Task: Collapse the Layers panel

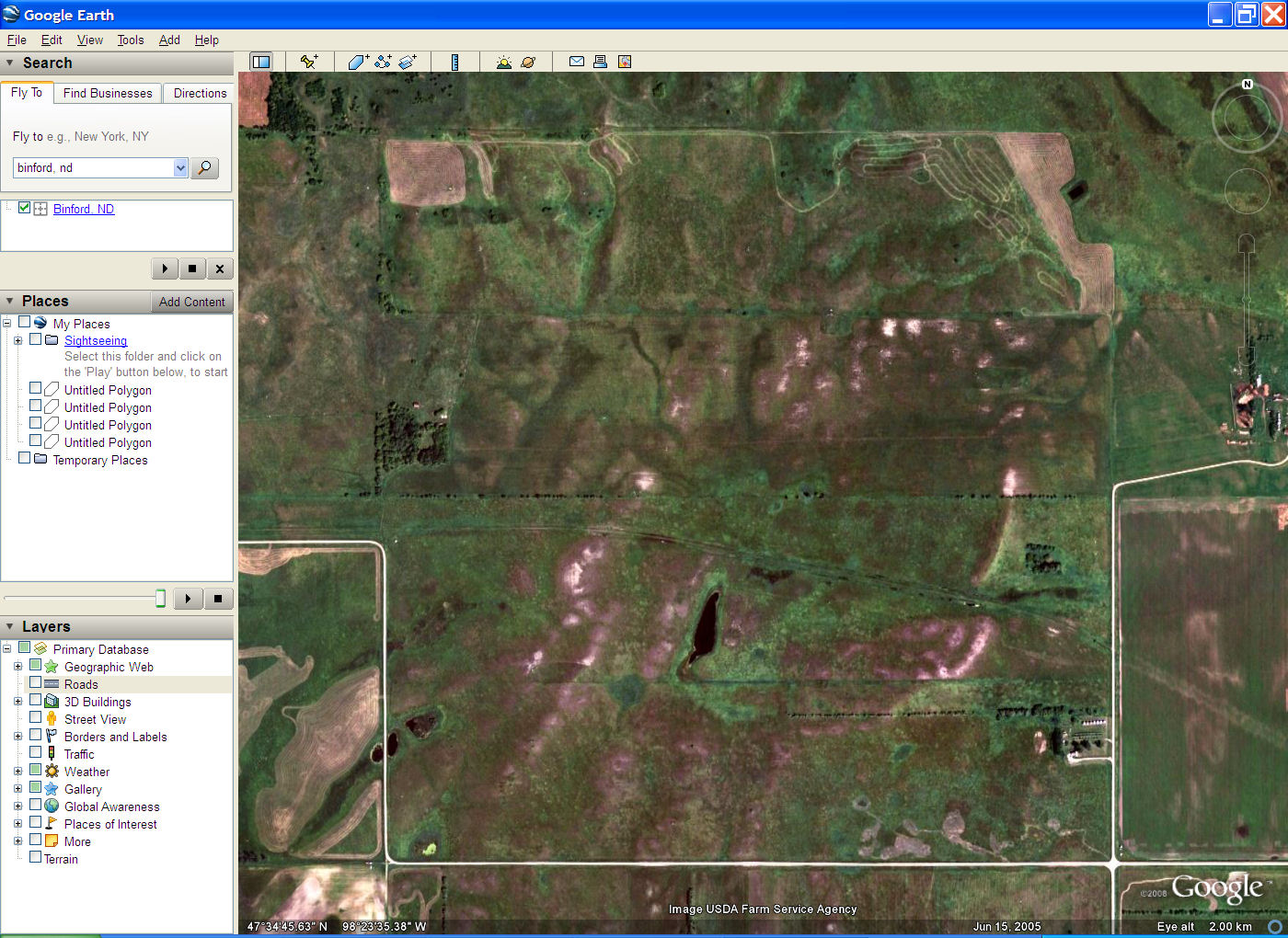Action: [x=9, y=627]
